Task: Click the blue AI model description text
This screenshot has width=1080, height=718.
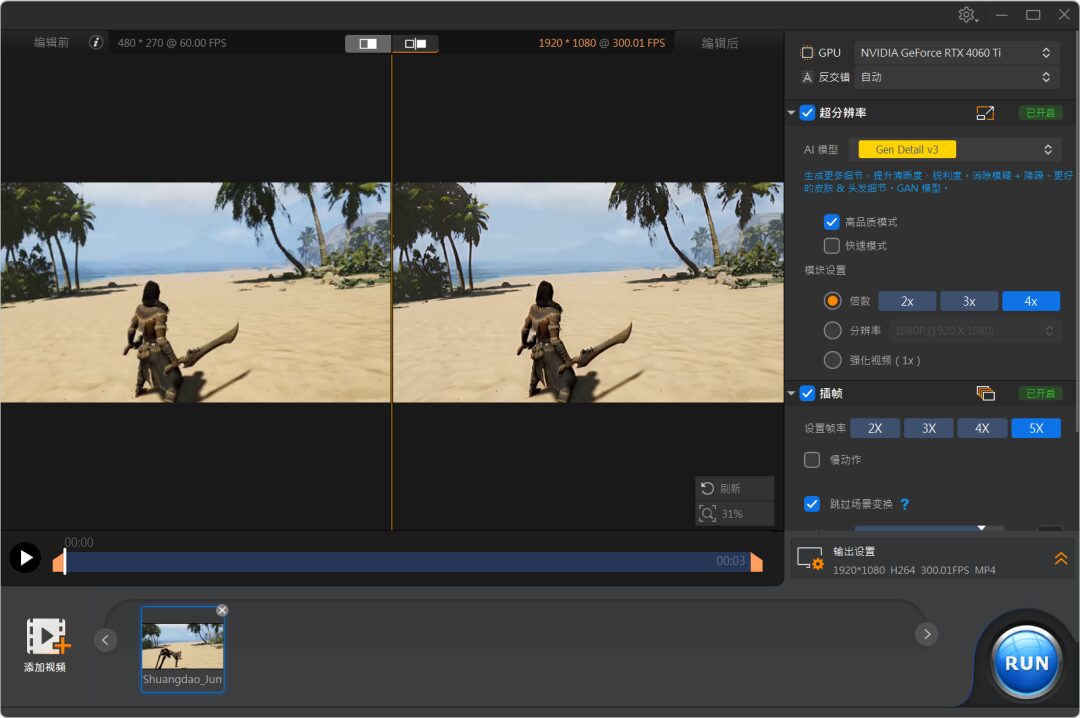Action: pos(938,182)
